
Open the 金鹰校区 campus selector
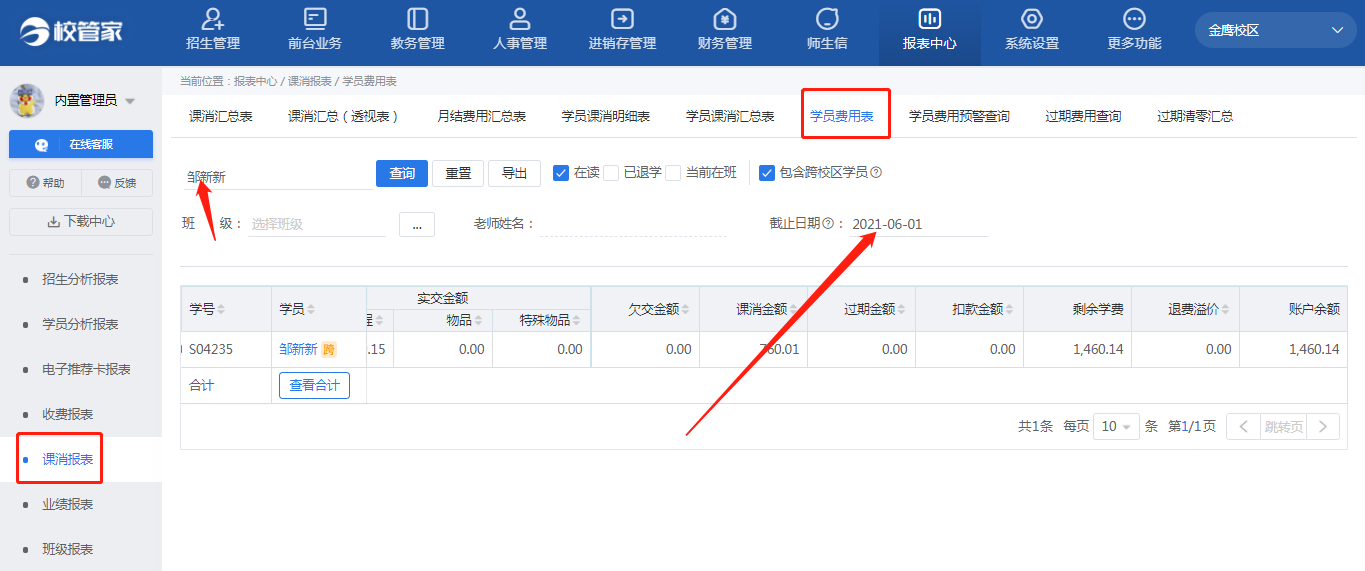coord(1275,30)
